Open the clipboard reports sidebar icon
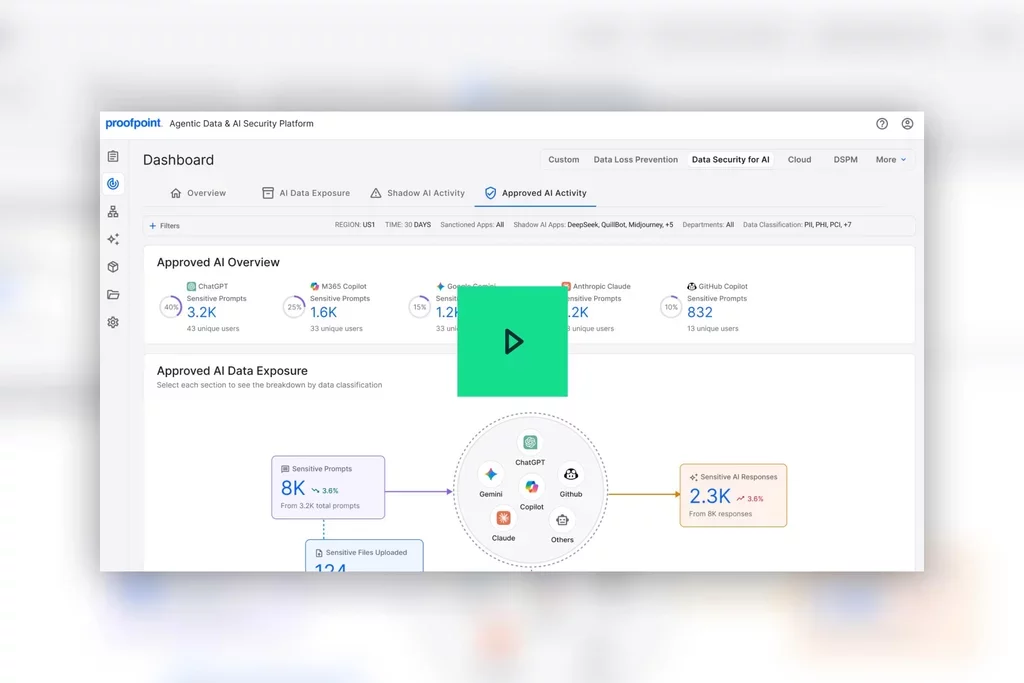The image size is (1024, 683). [113, 156]
